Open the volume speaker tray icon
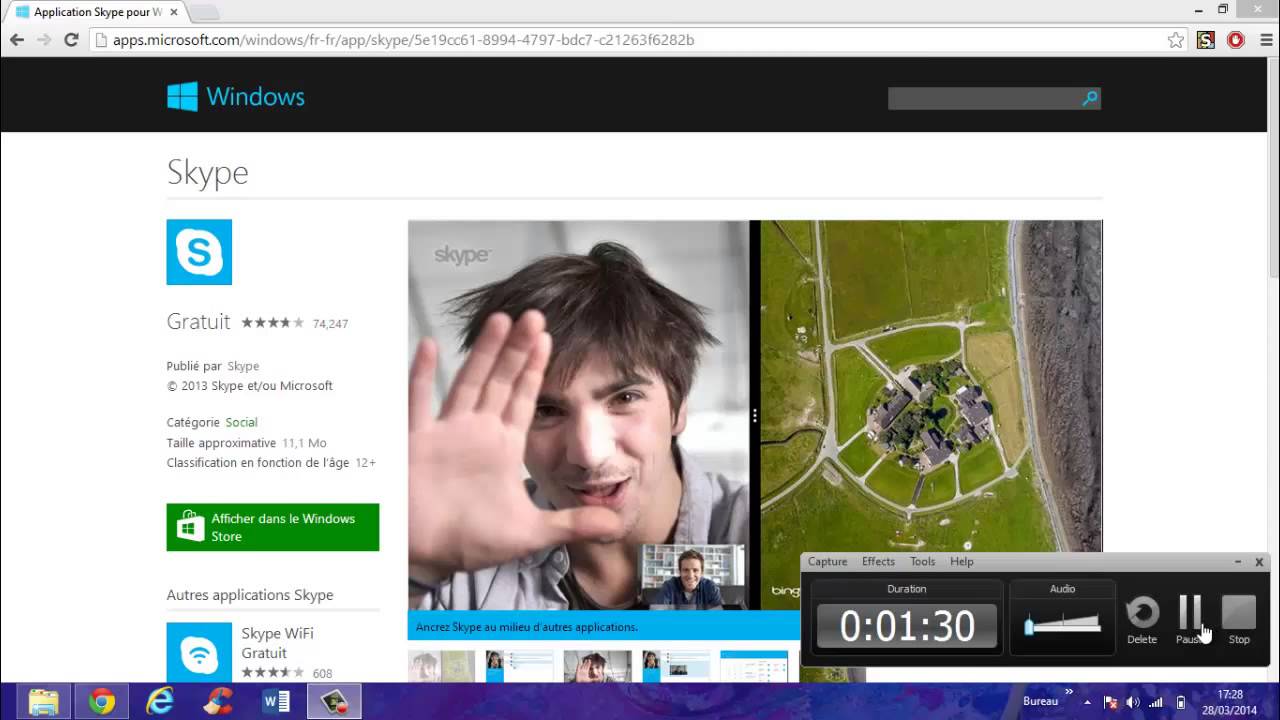This screenshot has height=720, width=1280. tap(1132, 702)
